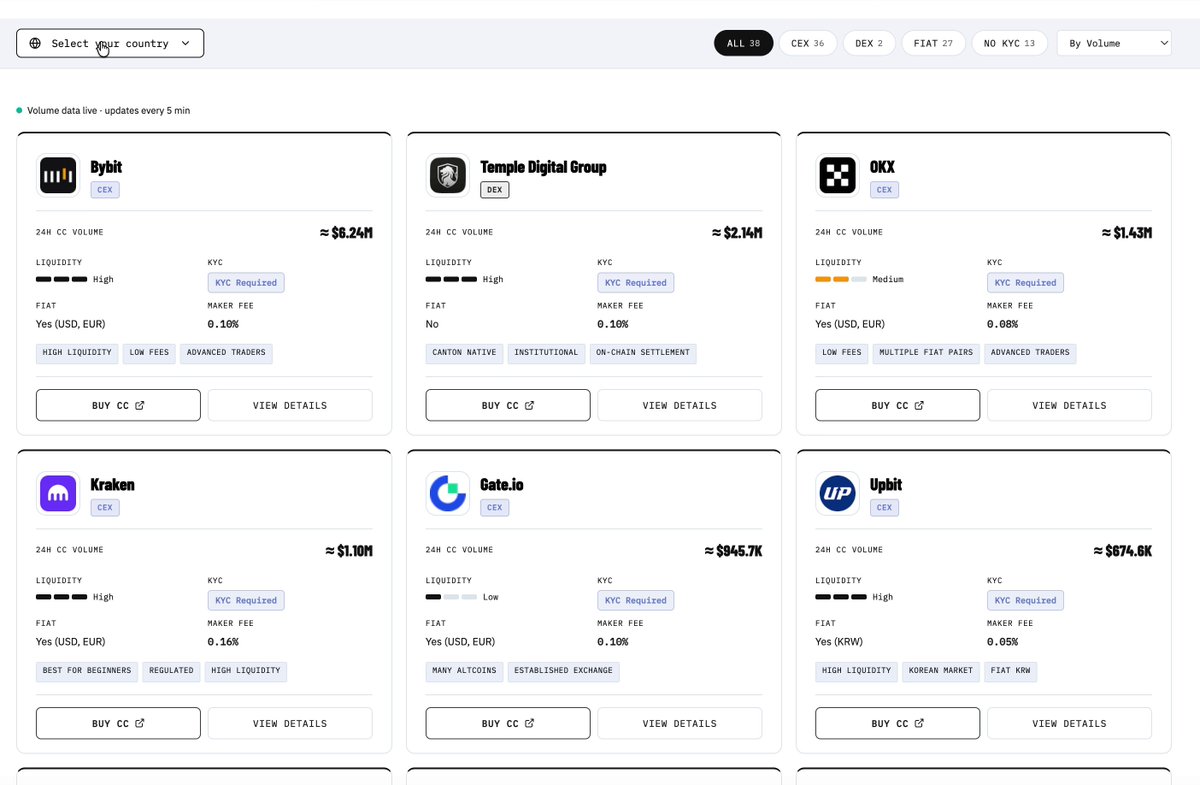
Task: Click the Volume data live status text
Action: pyautogui.click(x=108, y=110)
